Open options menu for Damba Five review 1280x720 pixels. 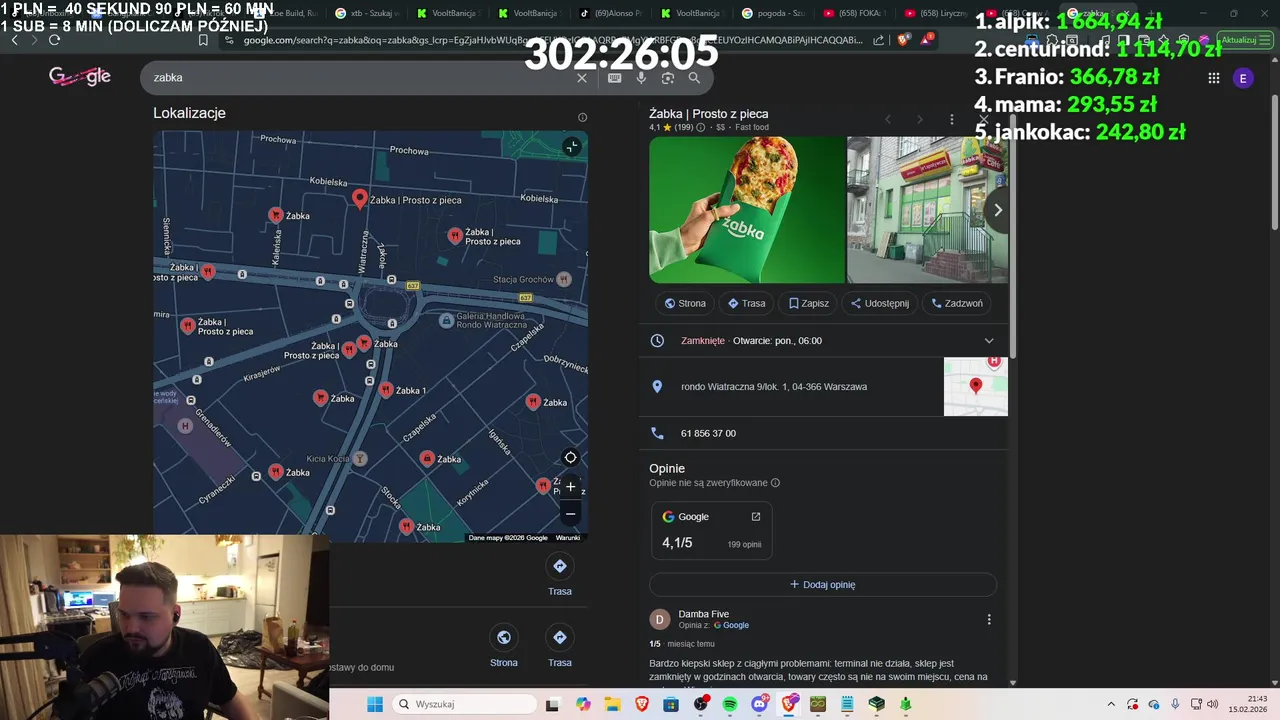pos(989,620)
